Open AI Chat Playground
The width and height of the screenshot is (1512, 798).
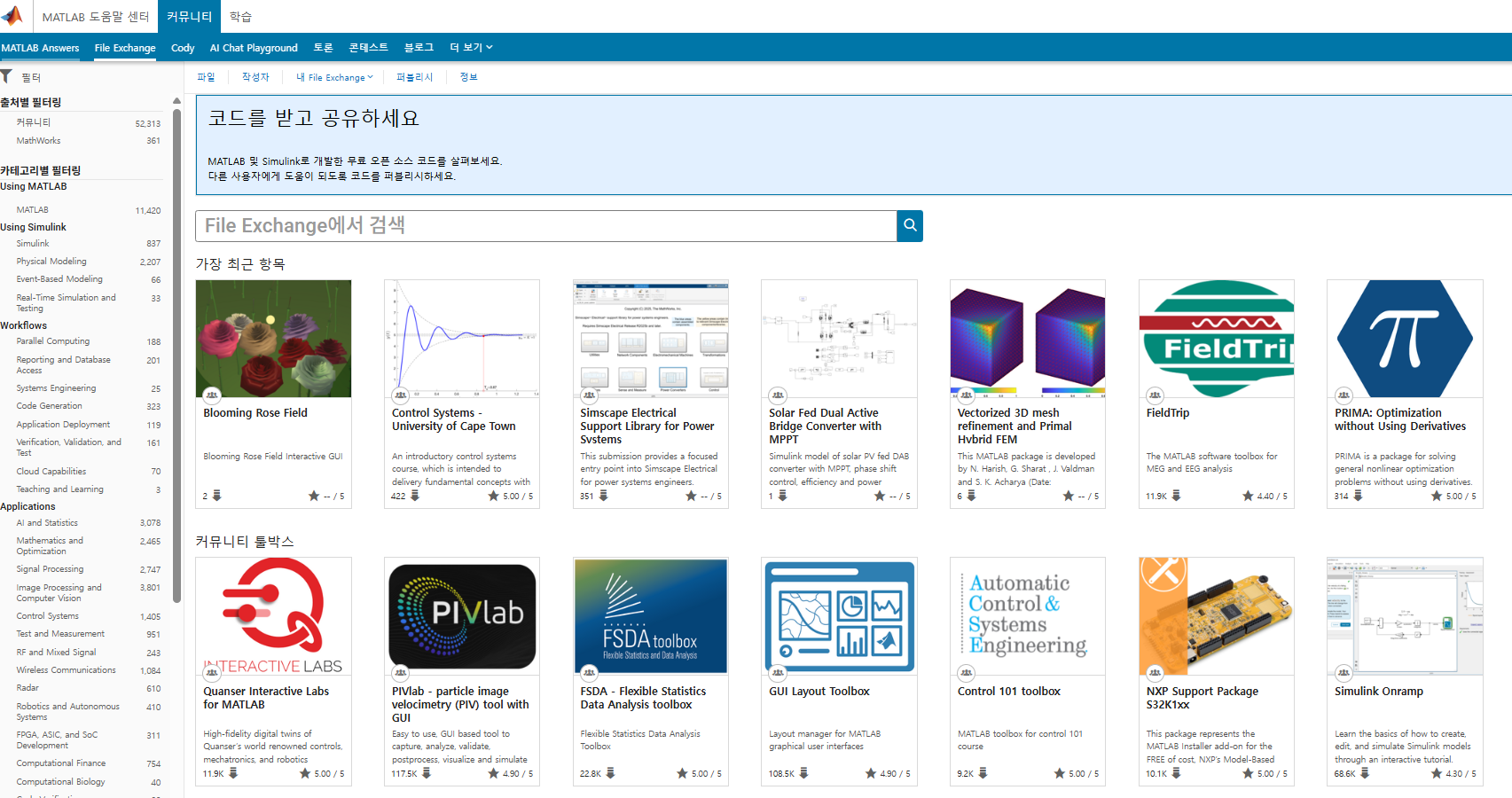254,48
